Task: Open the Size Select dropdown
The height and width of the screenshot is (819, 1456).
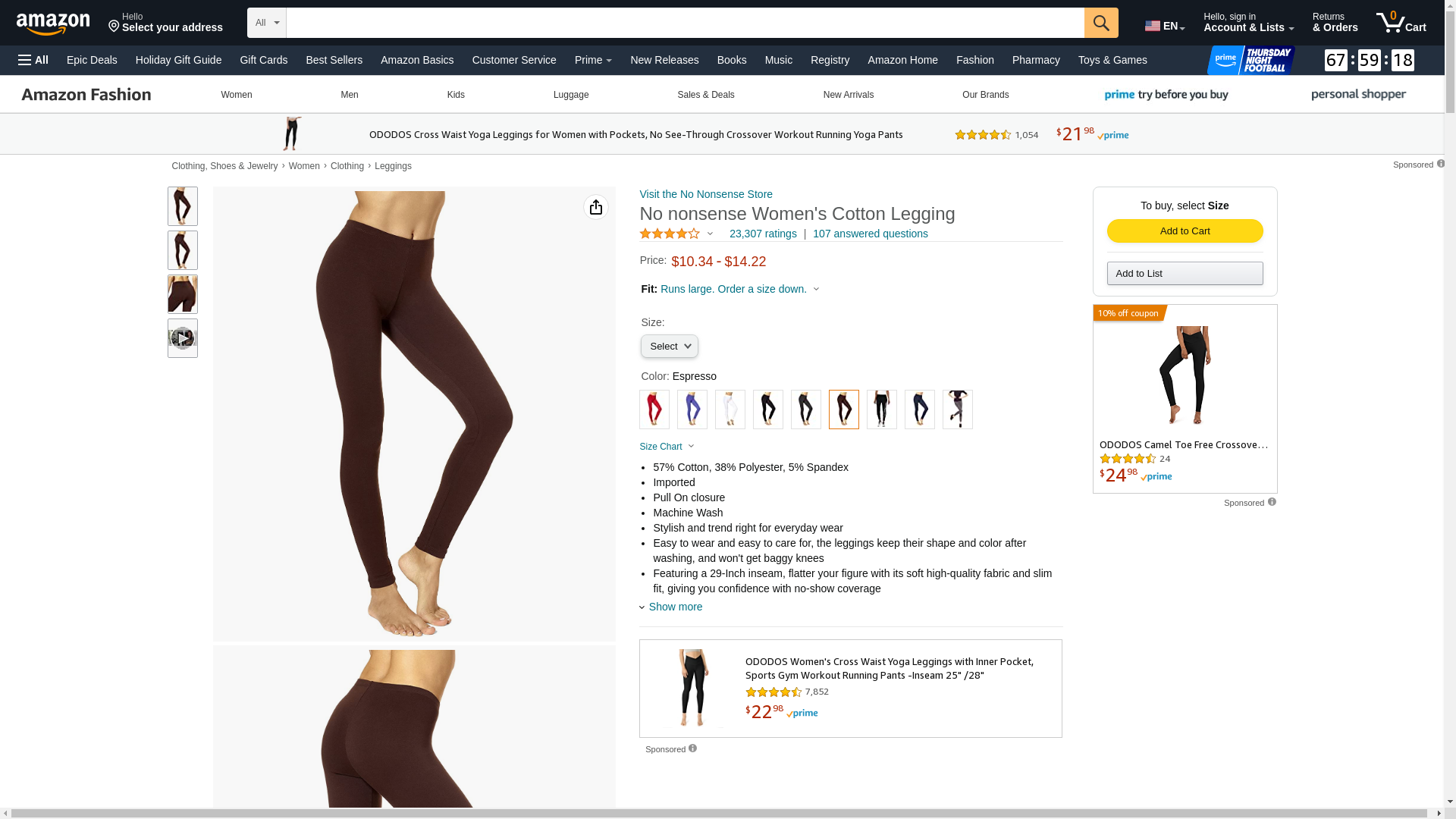Action: (669, 347)
